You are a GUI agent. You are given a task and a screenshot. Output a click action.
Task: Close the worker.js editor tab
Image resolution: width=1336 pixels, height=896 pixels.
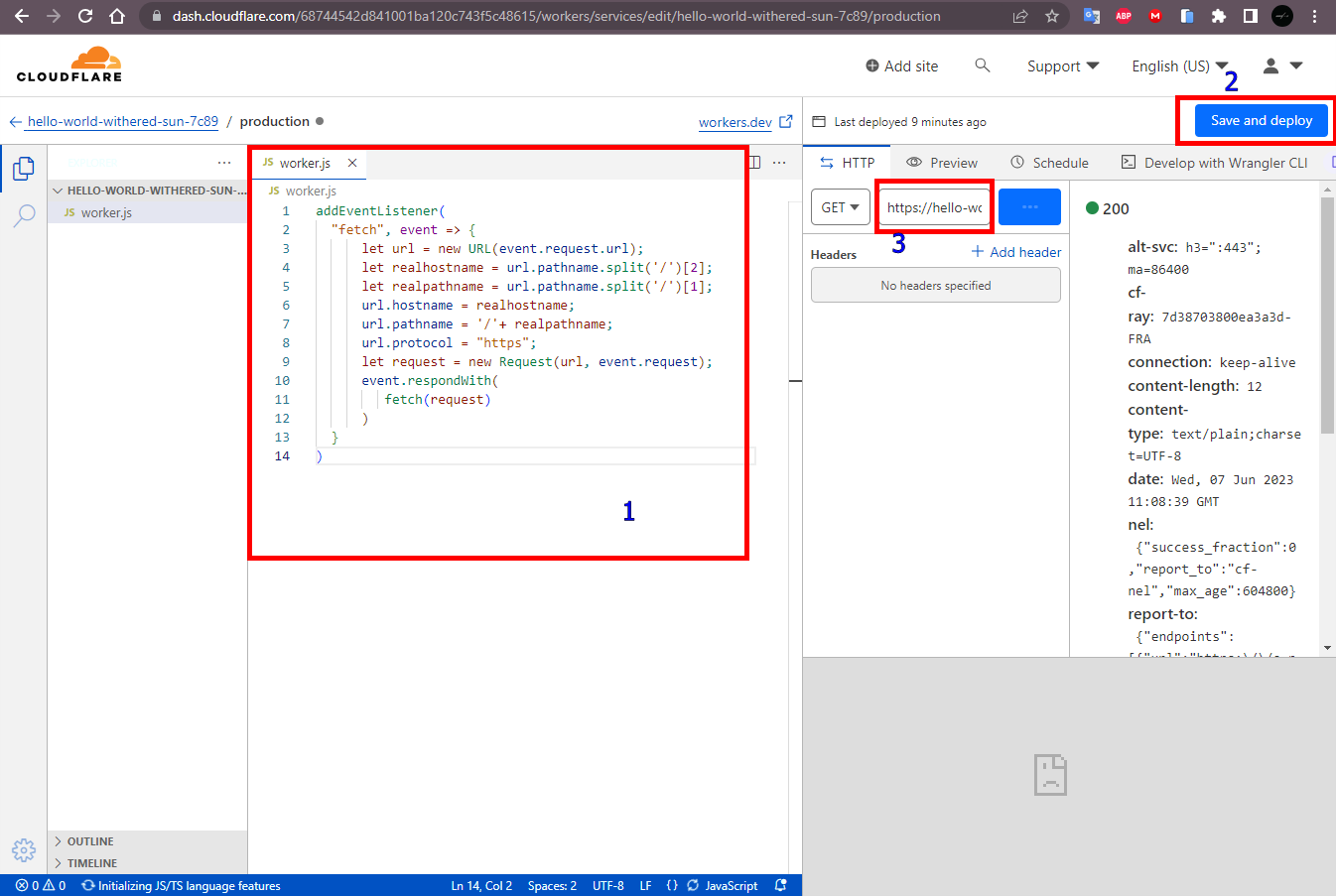coord(352,163)
